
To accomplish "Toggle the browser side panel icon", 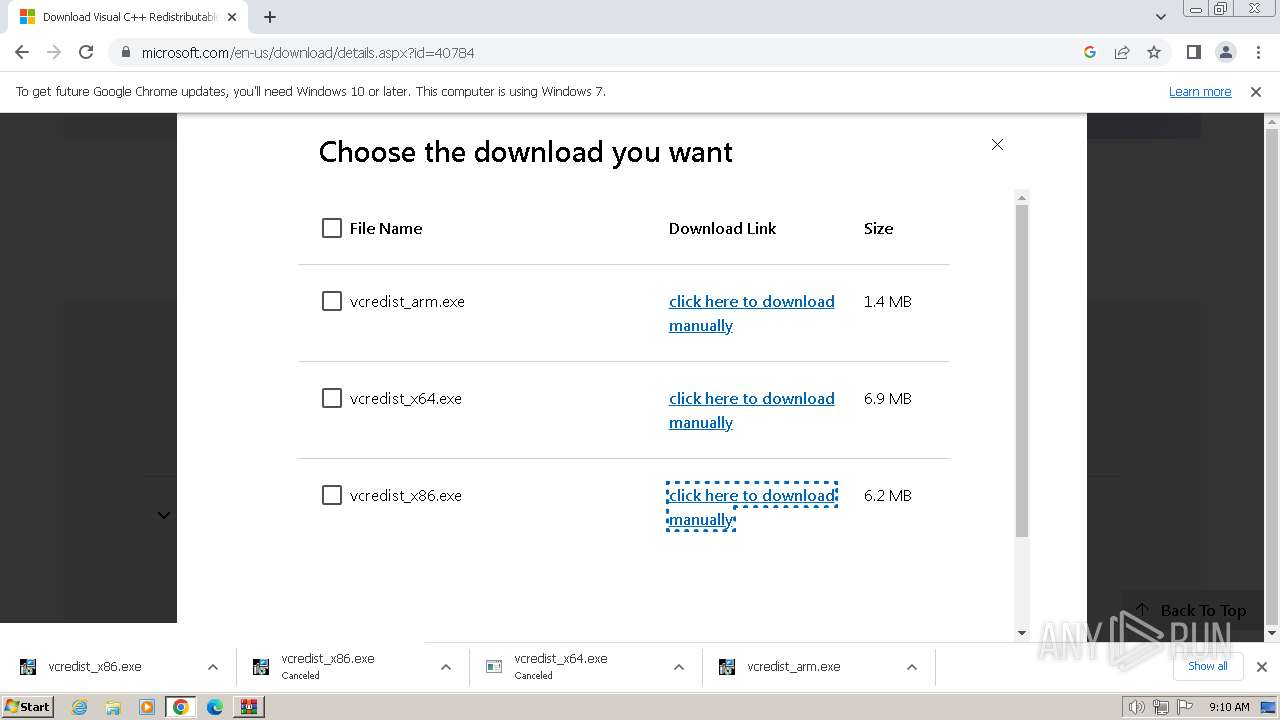I will [1193, 52].
